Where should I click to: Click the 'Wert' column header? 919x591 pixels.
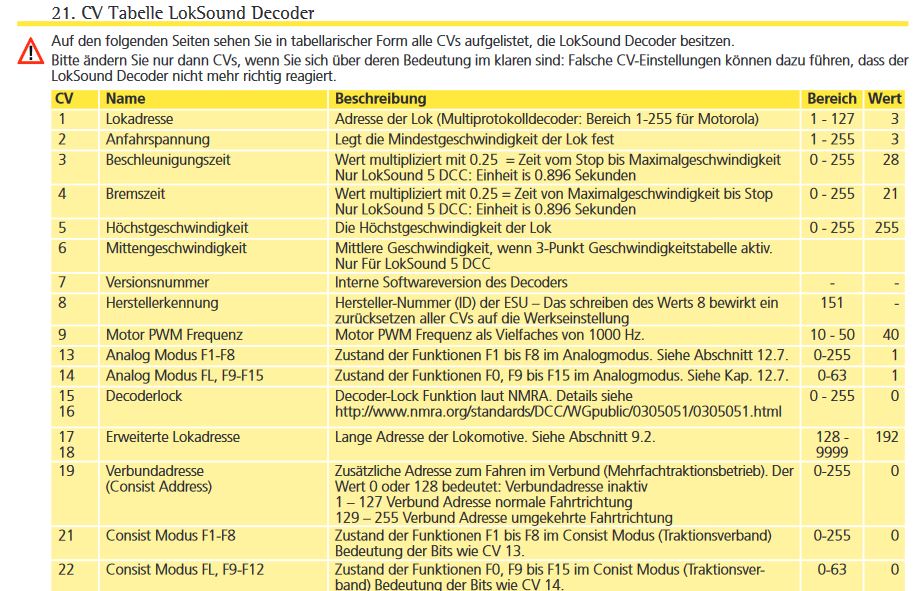[884, 99]
